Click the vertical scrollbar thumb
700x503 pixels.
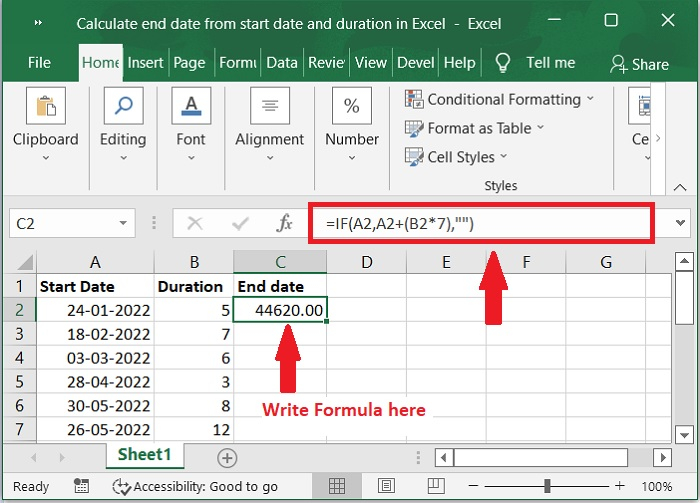pos(683,298)
